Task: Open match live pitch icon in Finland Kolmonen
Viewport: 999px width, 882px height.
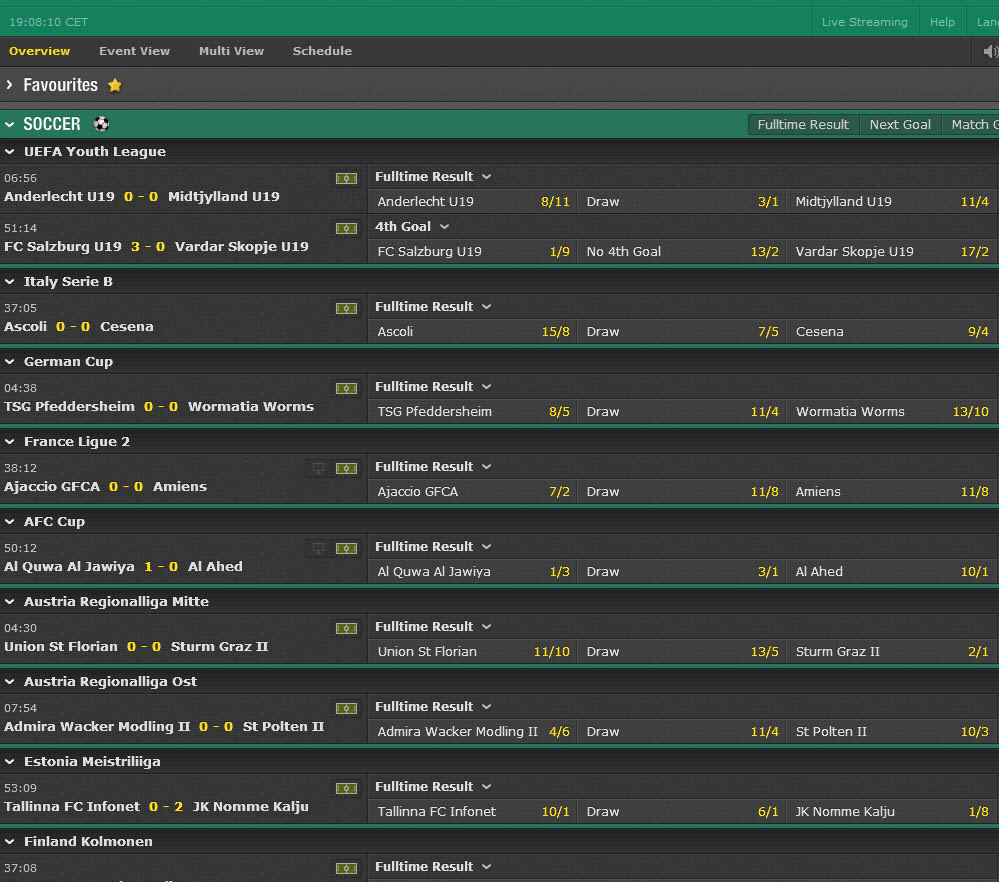Action: pyautogui.click(x=347, y=868)
